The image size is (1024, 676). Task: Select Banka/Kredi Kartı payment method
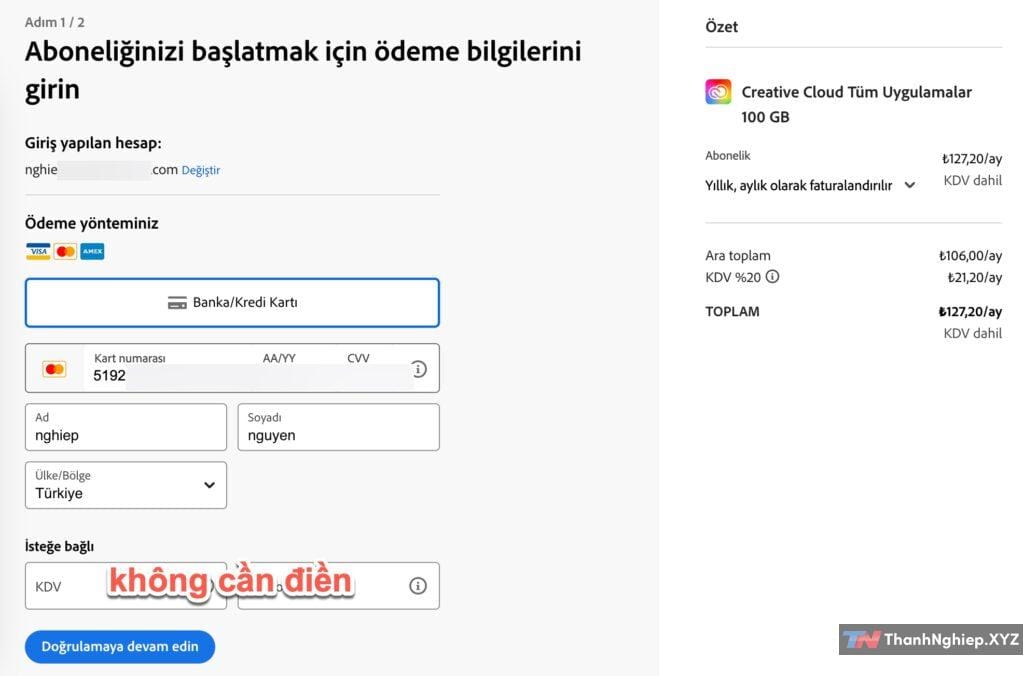coord(232,303)
